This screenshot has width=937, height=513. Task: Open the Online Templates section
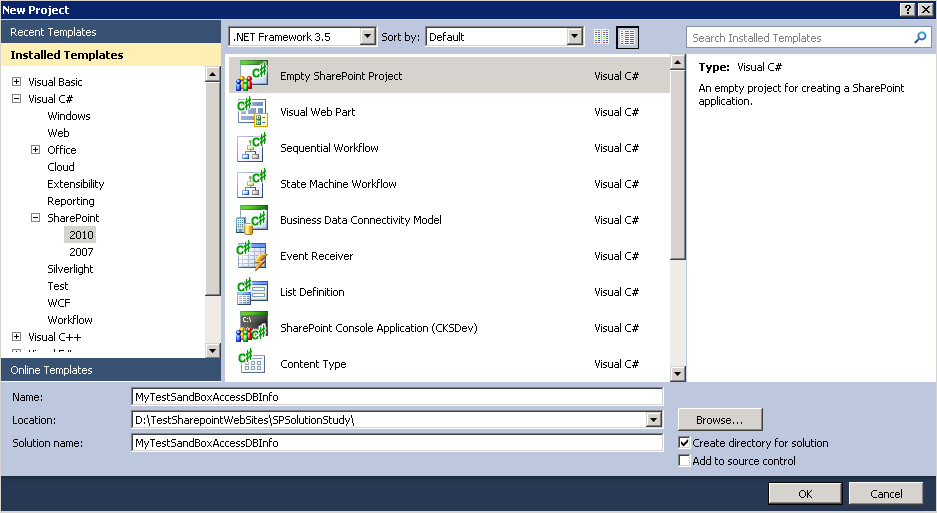(x=111, y=370)
